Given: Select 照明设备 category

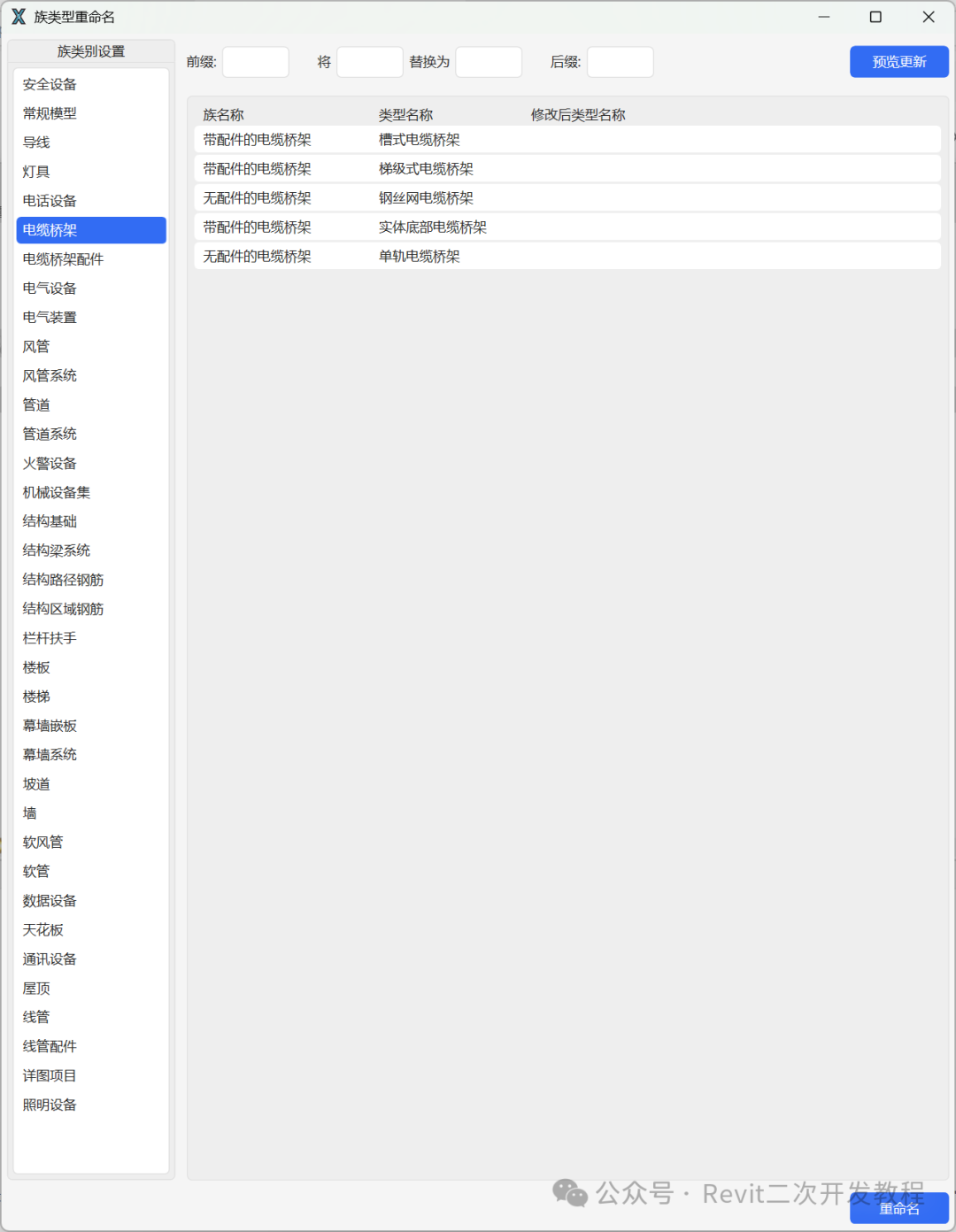Looking at the screenshot, I should tap(91, 1105).
